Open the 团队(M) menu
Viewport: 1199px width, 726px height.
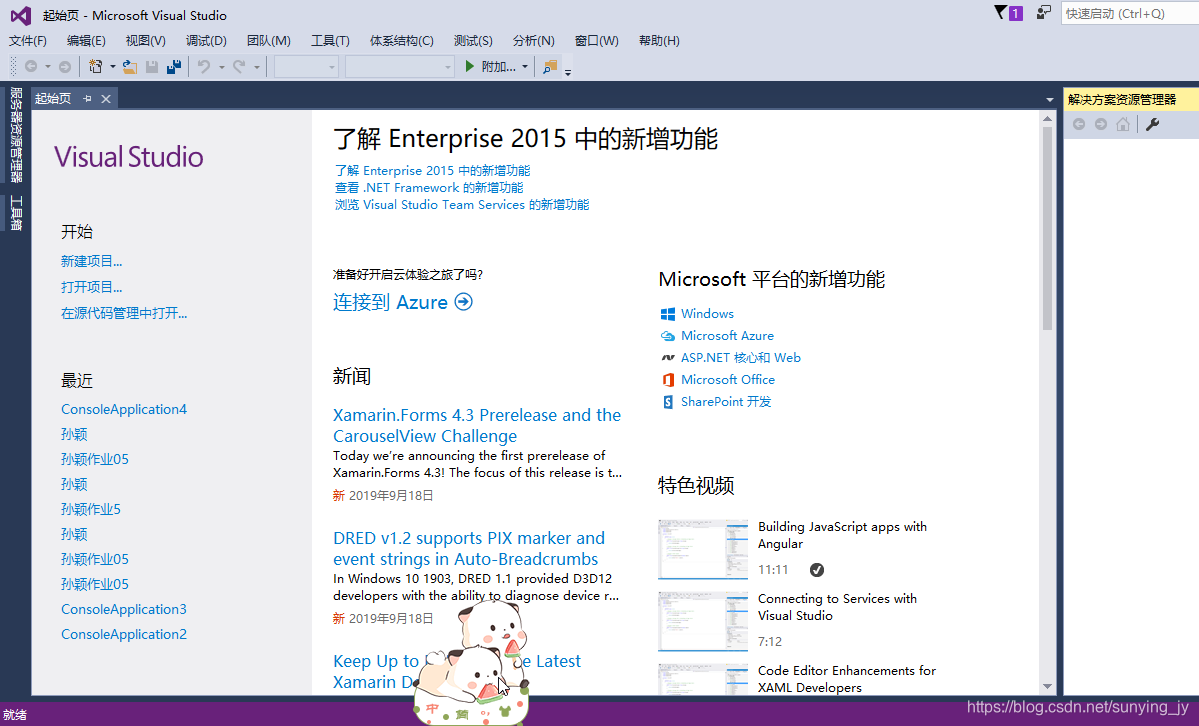[268, 41]
